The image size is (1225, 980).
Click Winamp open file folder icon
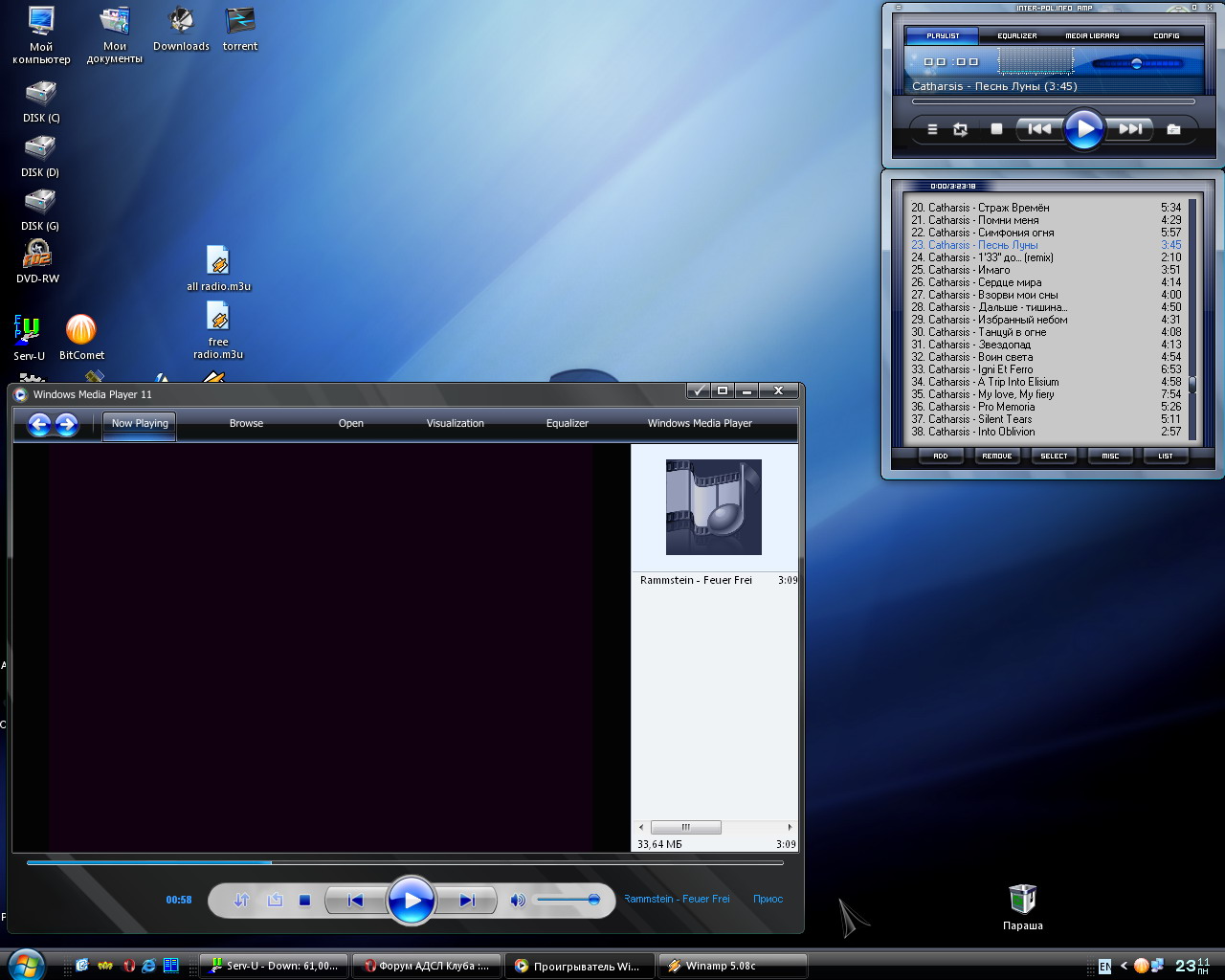1173,129
